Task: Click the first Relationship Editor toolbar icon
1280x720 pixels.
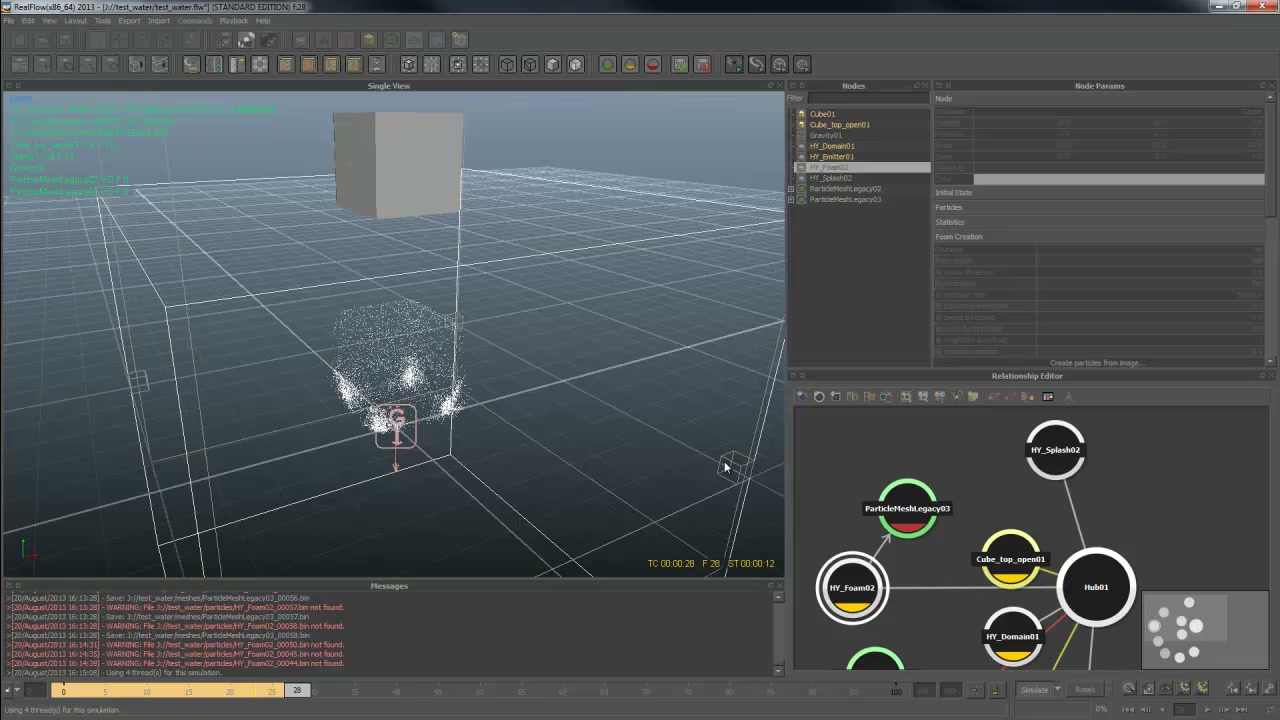Action: [802, 397]
